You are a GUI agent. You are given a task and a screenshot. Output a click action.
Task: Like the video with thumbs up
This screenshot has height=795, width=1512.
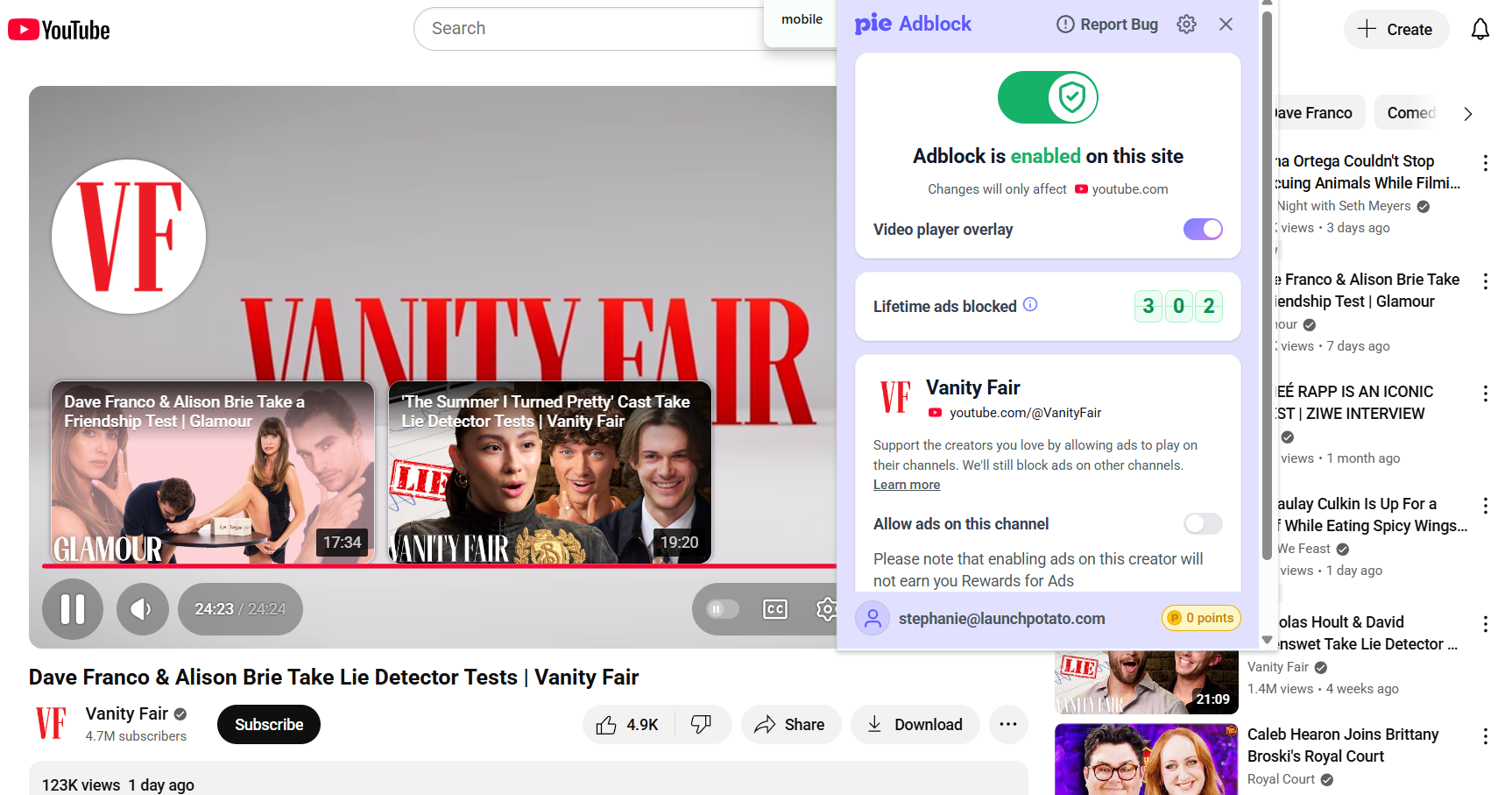point(628,725)
